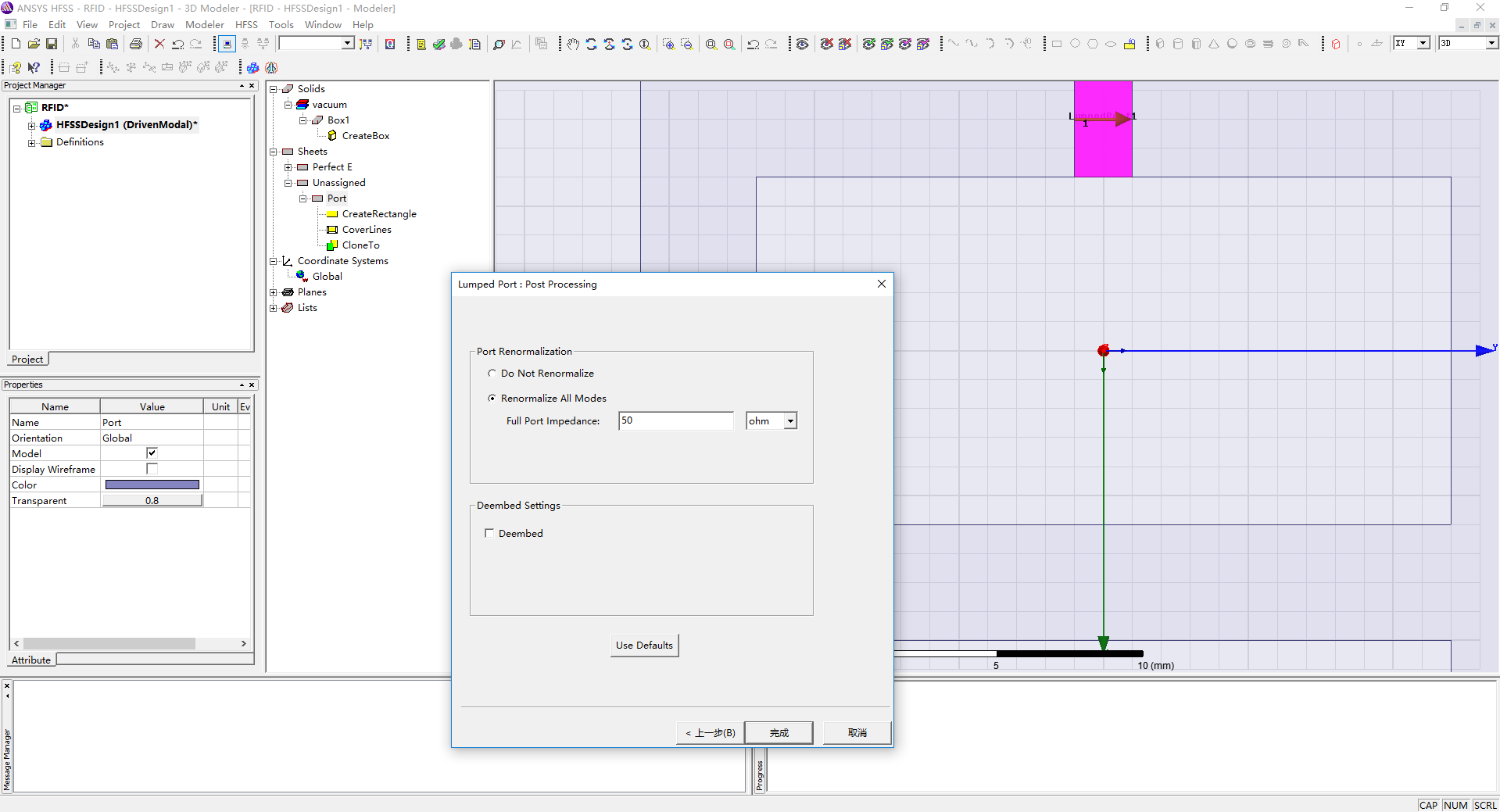Open the XY drawing plane dropdown
The image size is (1500, 812).
[x=1423, y=43]
